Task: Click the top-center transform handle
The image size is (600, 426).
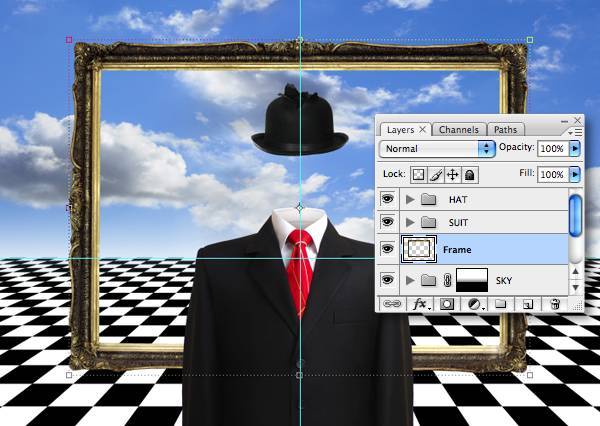Action: click(x=300, y=40)
